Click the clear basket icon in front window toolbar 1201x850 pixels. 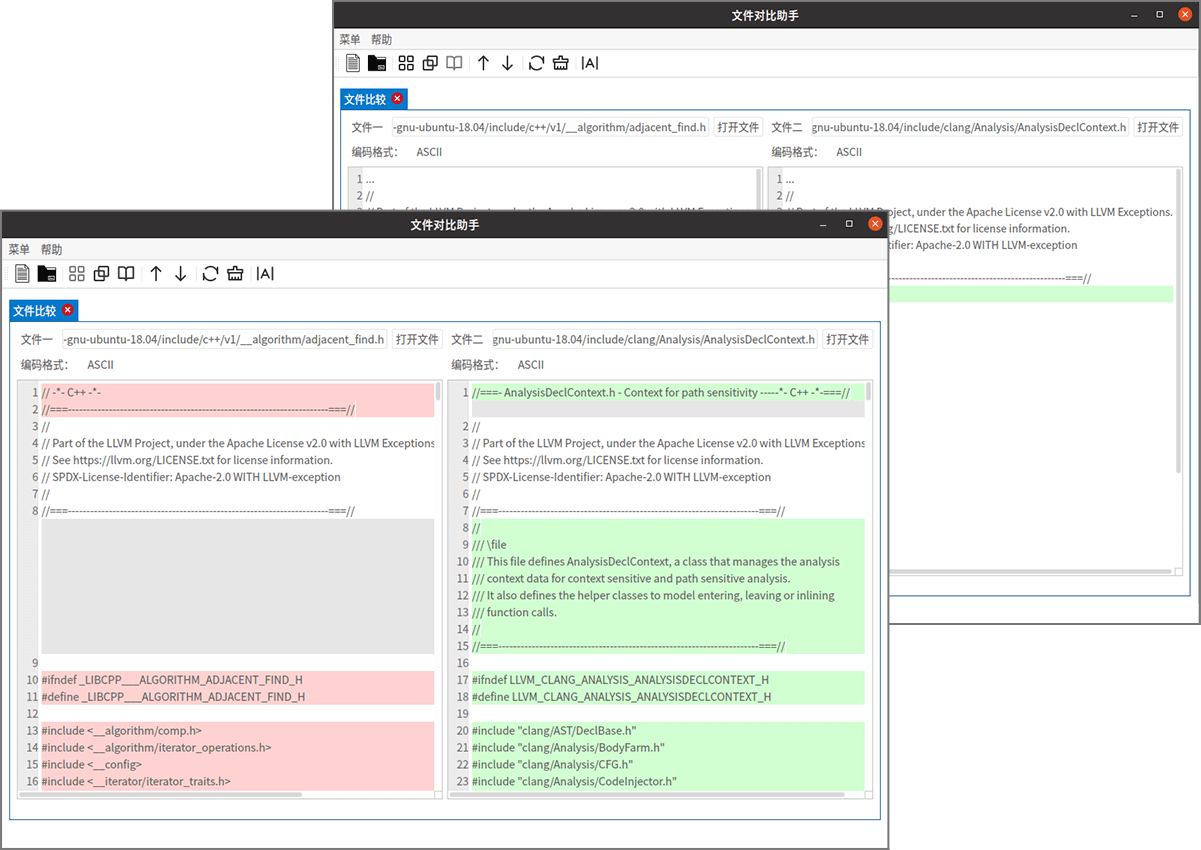coord(235,274)
